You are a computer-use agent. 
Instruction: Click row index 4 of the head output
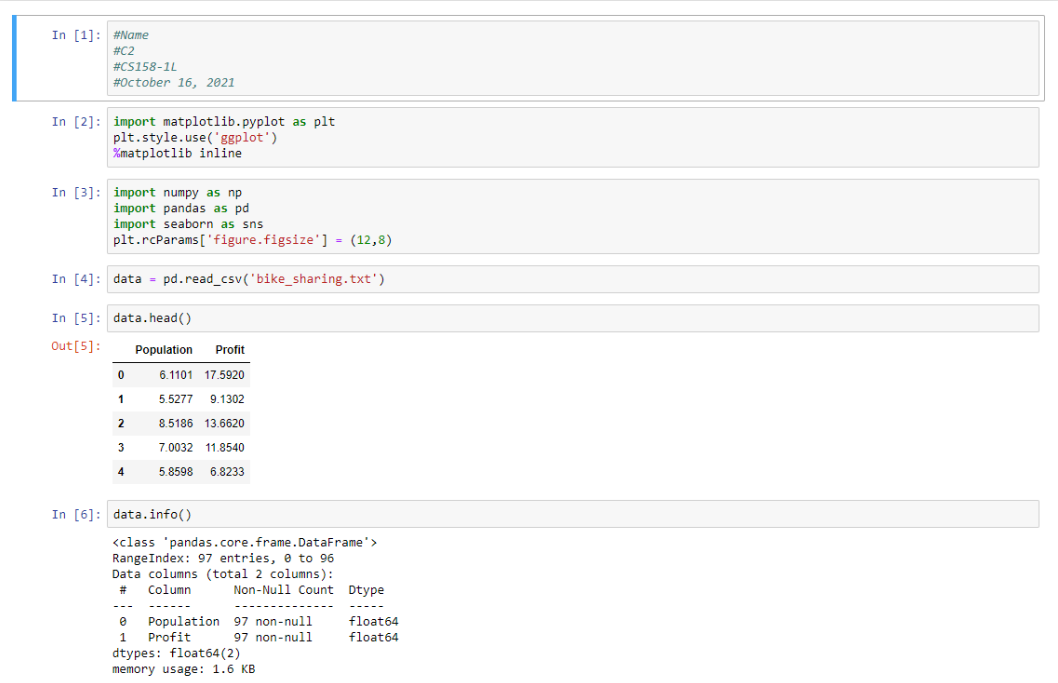point(121,472)
